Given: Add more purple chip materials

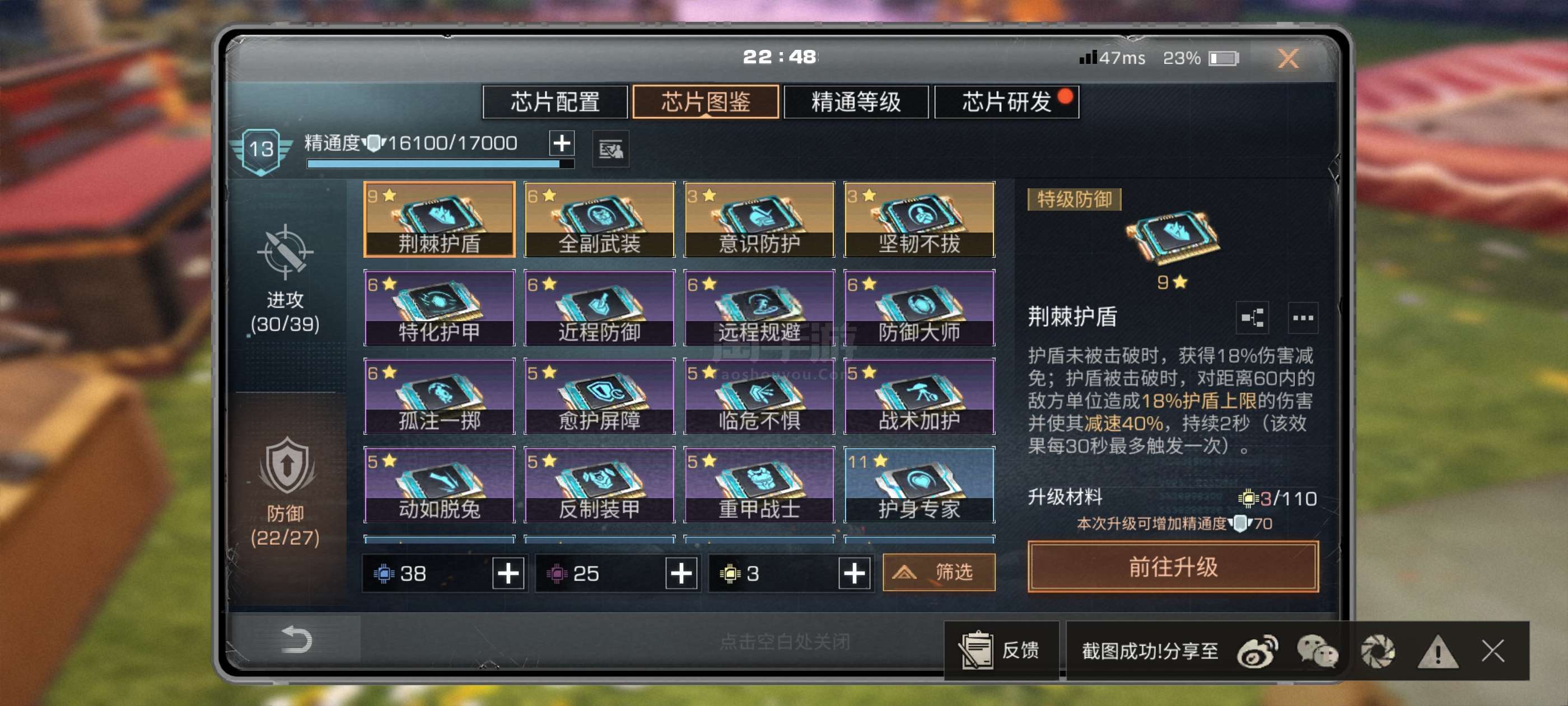Looking at the screenshot, I should click(680, 573).
